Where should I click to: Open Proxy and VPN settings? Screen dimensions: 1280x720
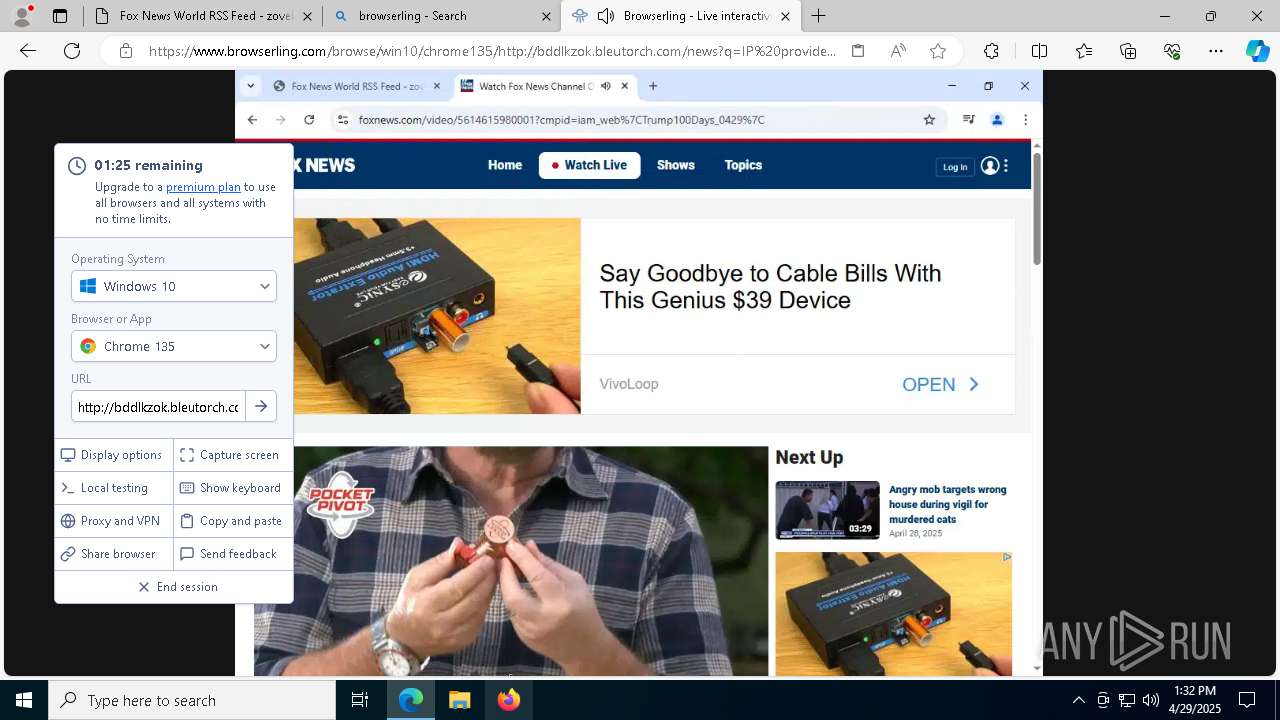pyautogui.click(x=114, y=521)
